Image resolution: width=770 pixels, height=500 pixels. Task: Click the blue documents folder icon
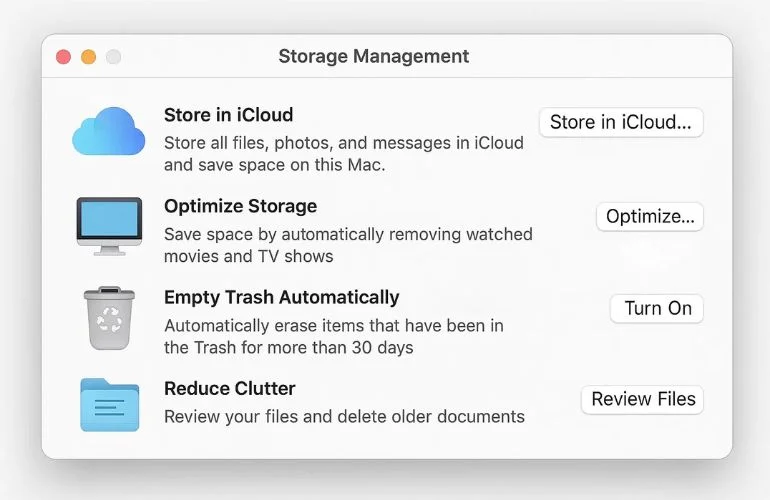point(109,403)
